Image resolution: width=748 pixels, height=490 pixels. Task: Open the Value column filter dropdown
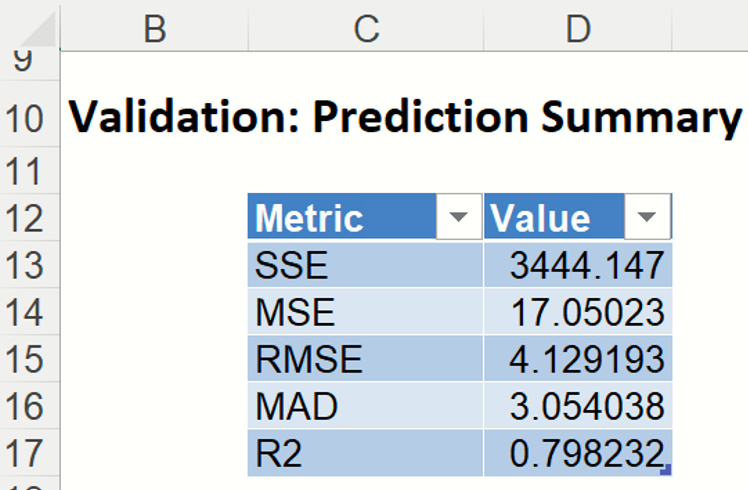(x=647, y=217)
